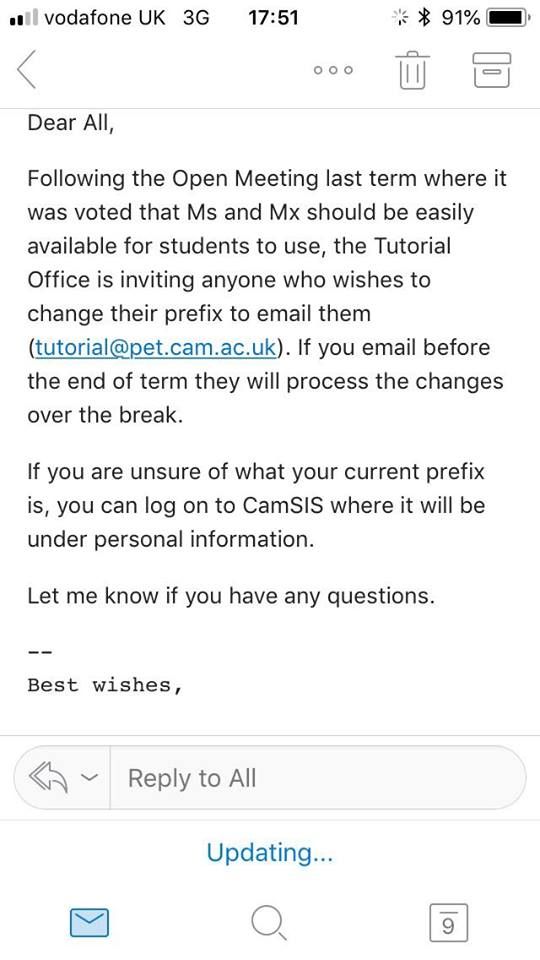Tap the 17:51 clock in status bar
This screenshot has height=960, width=540.
(273, 18)
